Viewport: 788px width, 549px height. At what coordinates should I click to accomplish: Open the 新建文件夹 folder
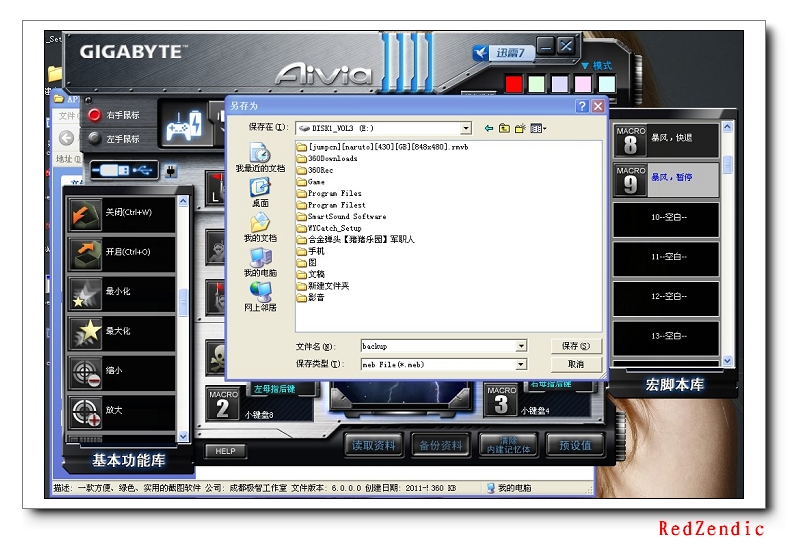[323, 286]
